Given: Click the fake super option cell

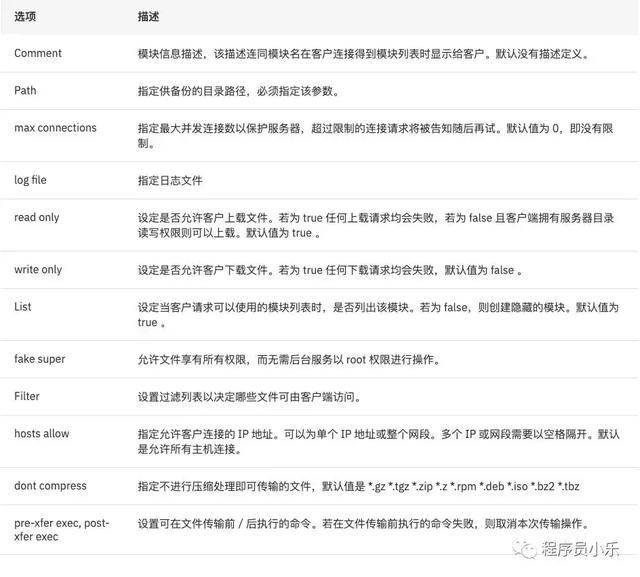Looking at the screenshot, I should tap(40, 359).
